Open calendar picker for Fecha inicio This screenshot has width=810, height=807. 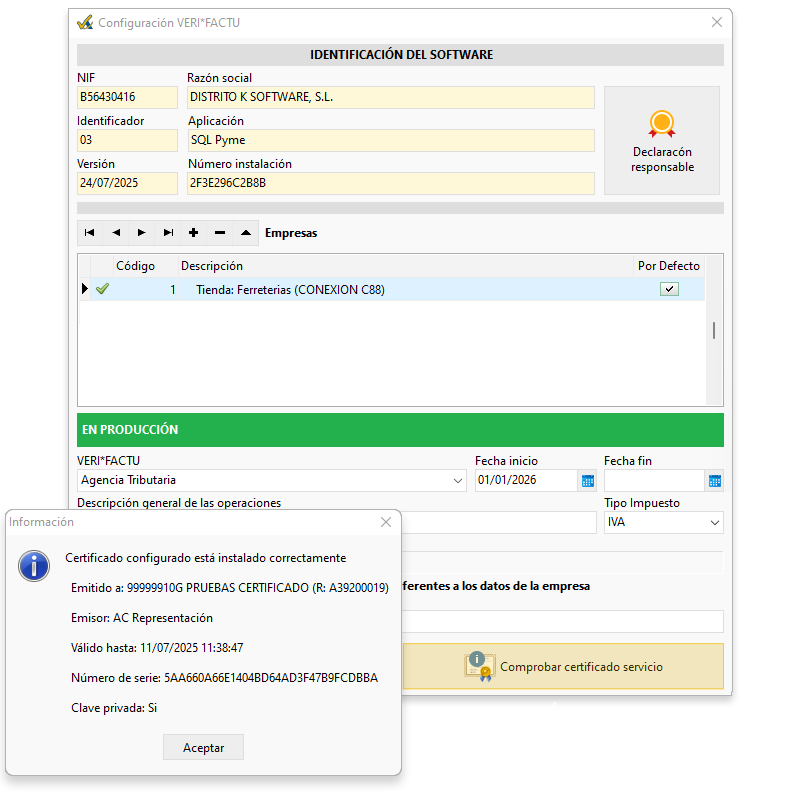point(587,481)
